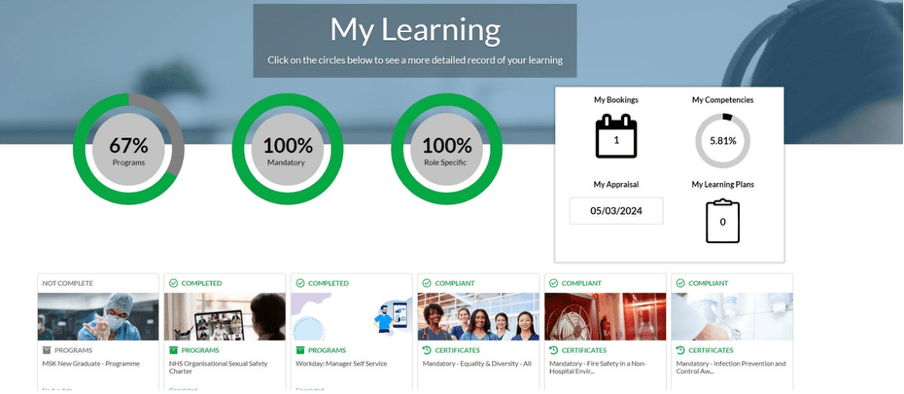Viewport: 904px width, 394px height.
Task: Open the fire hose reel thumbnail
Action: pyautogui.click(x=605, y=316)
